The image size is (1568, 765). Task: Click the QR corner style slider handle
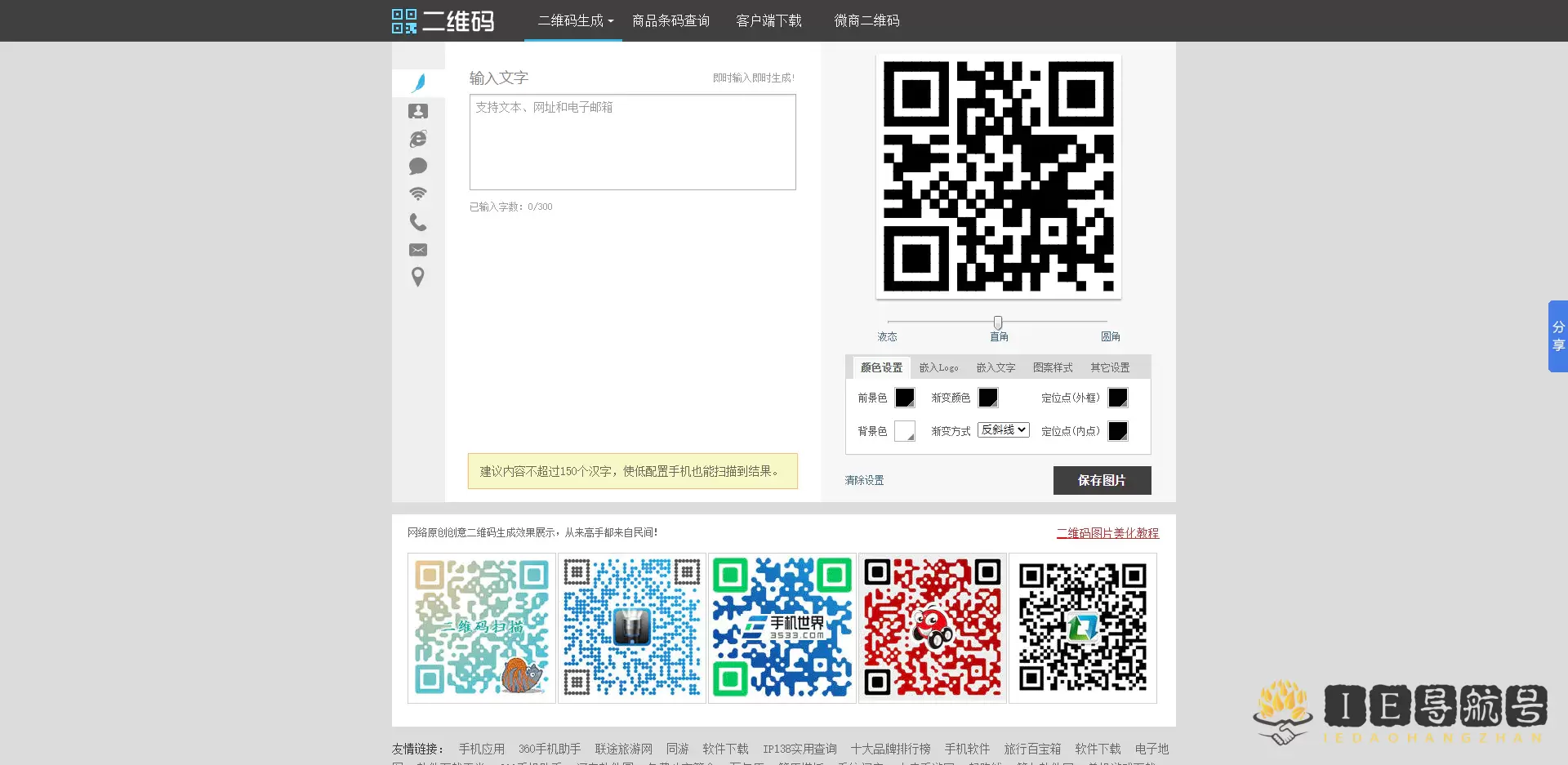[998, 322]
